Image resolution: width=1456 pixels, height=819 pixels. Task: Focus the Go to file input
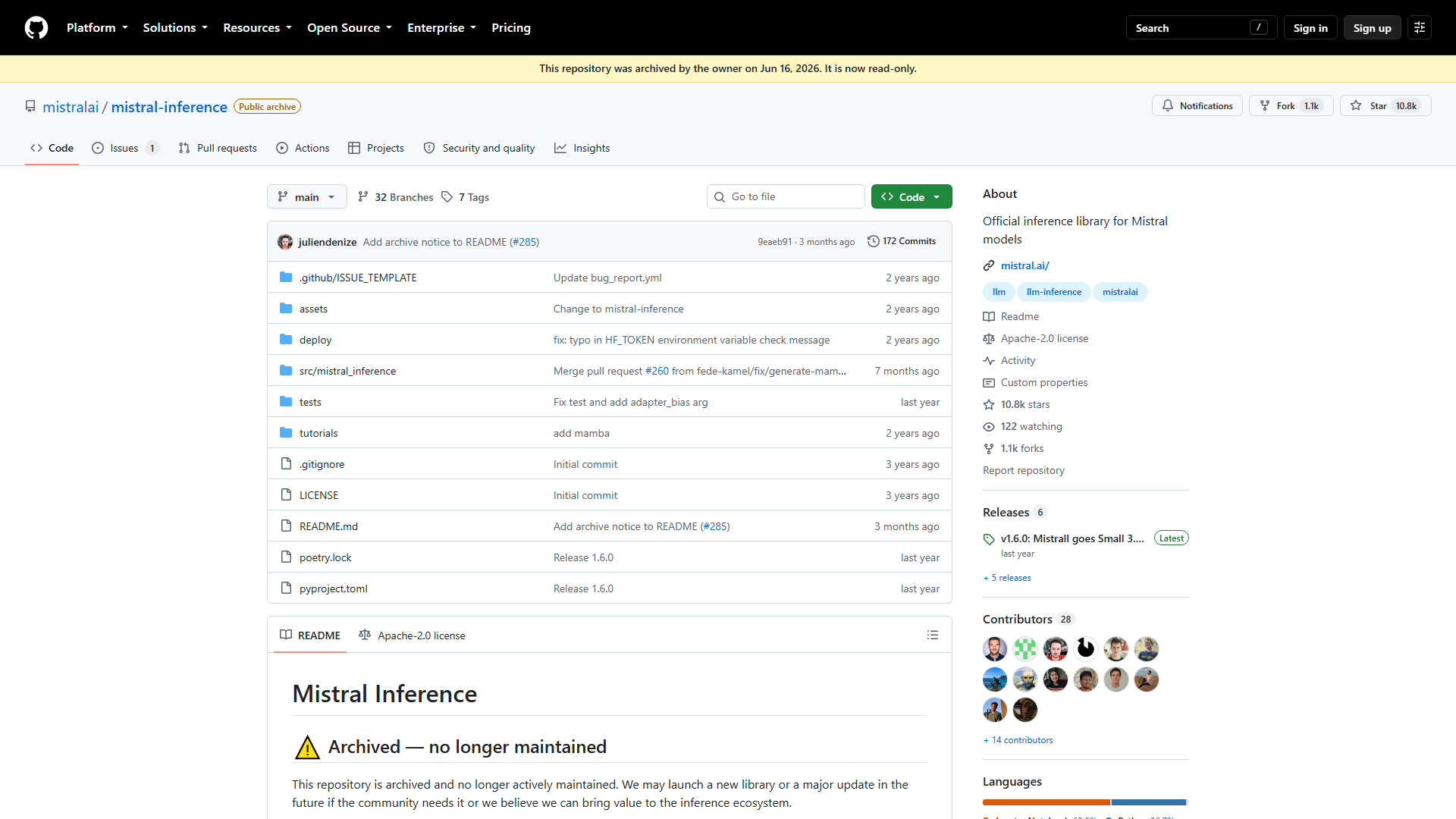click(786, 196)
